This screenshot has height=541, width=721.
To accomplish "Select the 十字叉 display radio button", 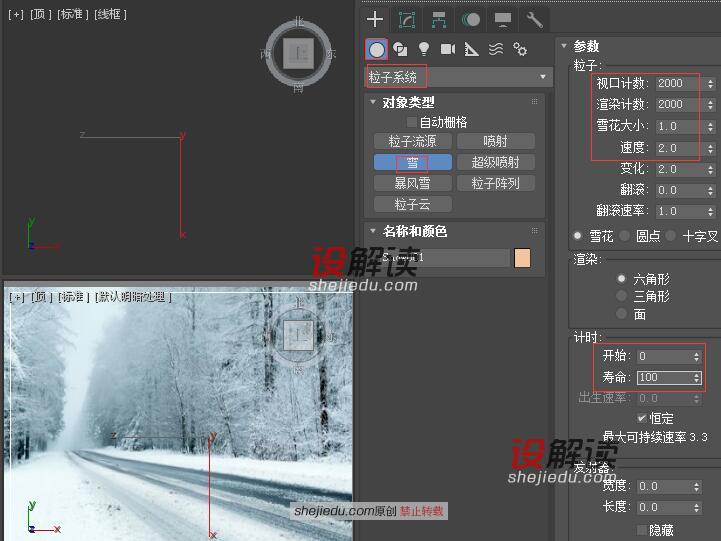I will point(671,236).
